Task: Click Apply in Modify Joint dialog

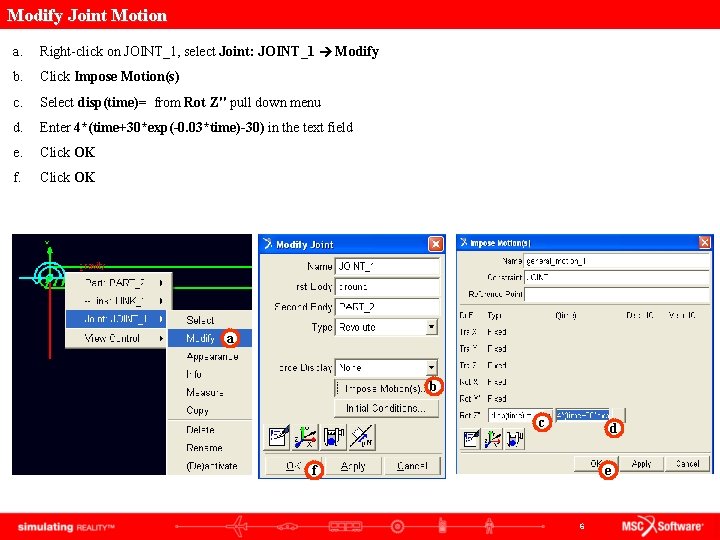Action: click(353, 466)
